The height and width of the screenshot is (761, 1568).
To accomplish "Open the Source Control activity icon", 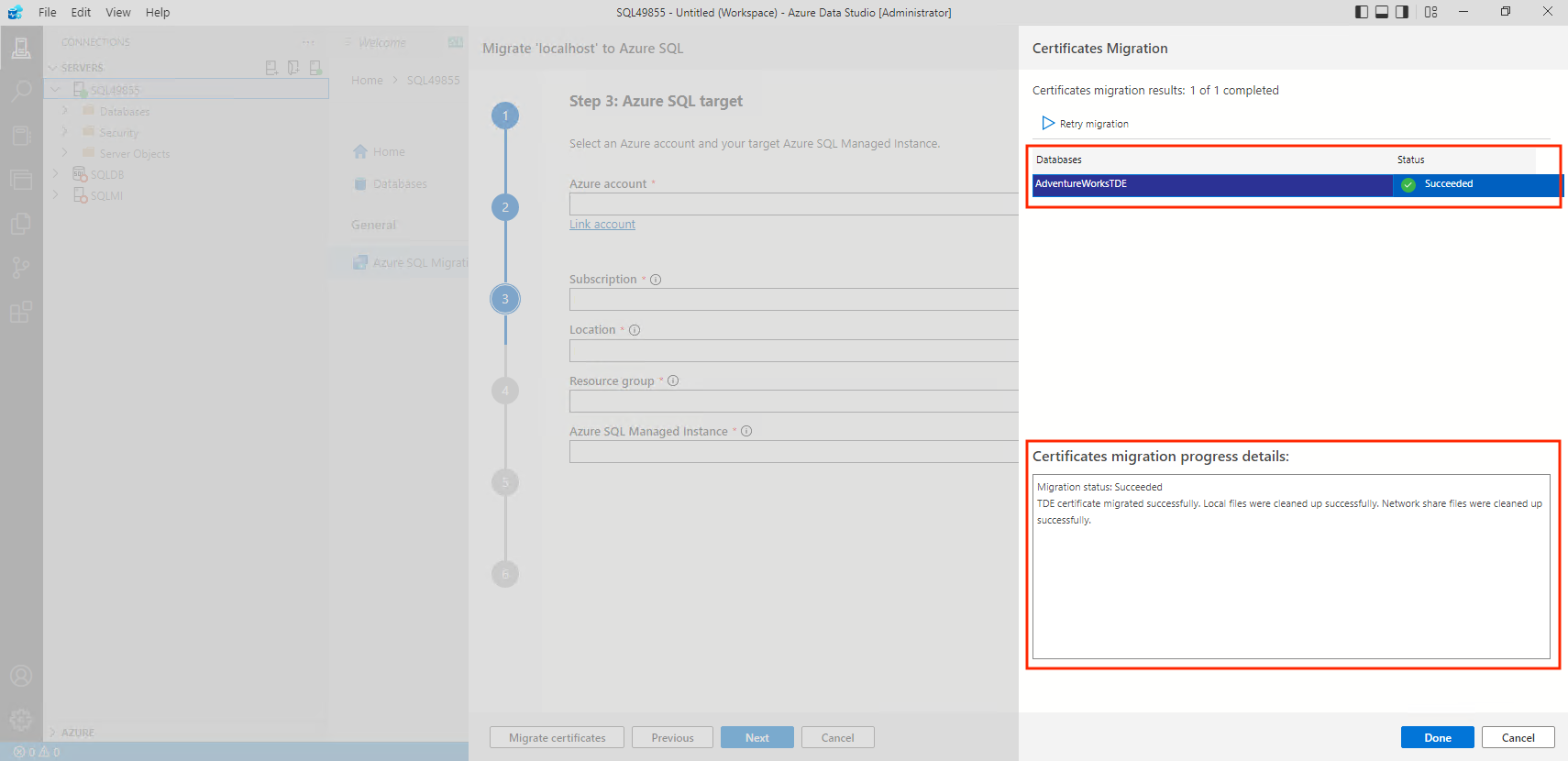I will (x=21, y=267).
